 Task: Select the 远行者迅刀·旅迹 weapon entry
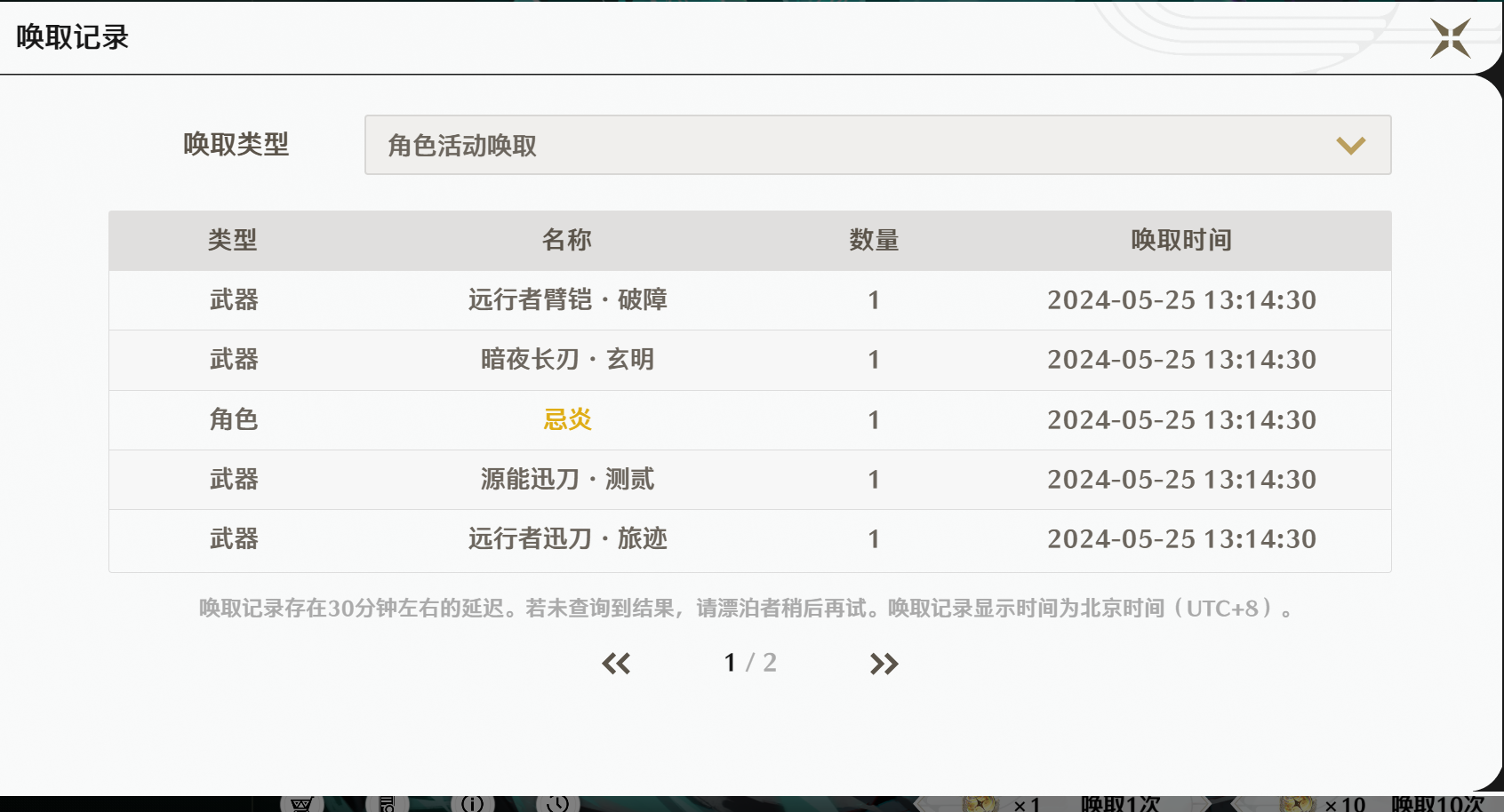coord(567,539)
